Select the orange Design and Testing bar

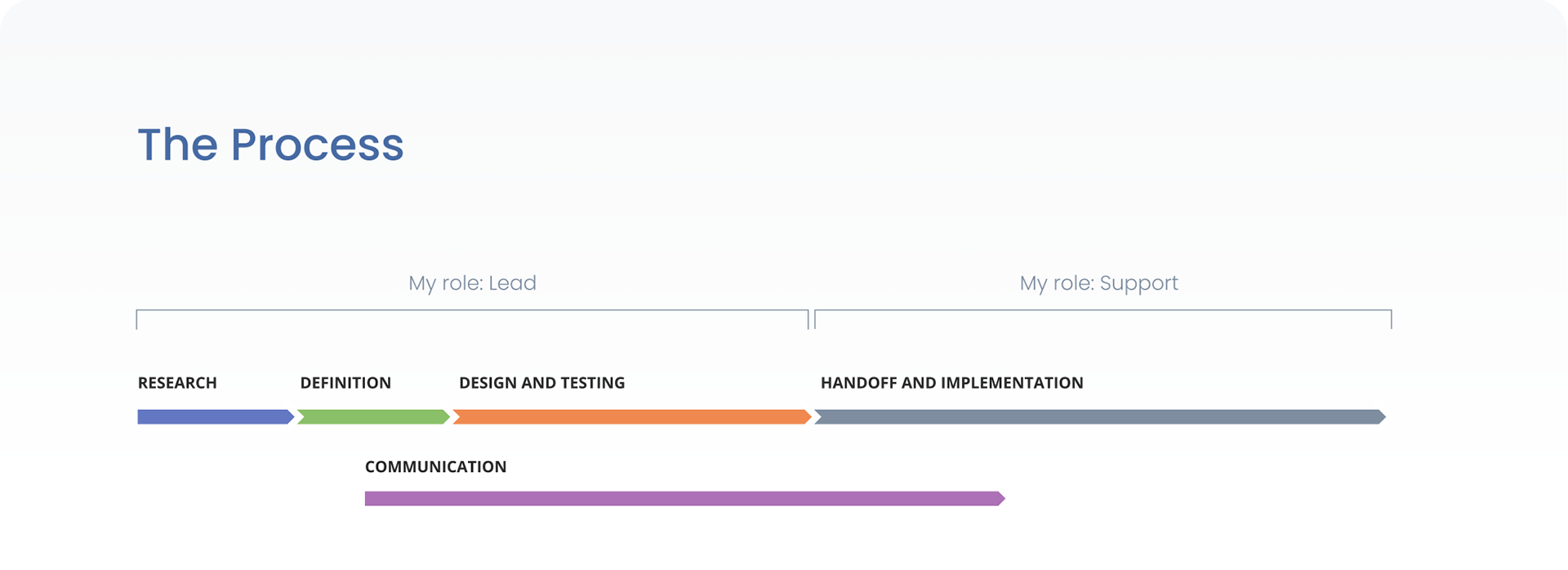coord(629,417)
